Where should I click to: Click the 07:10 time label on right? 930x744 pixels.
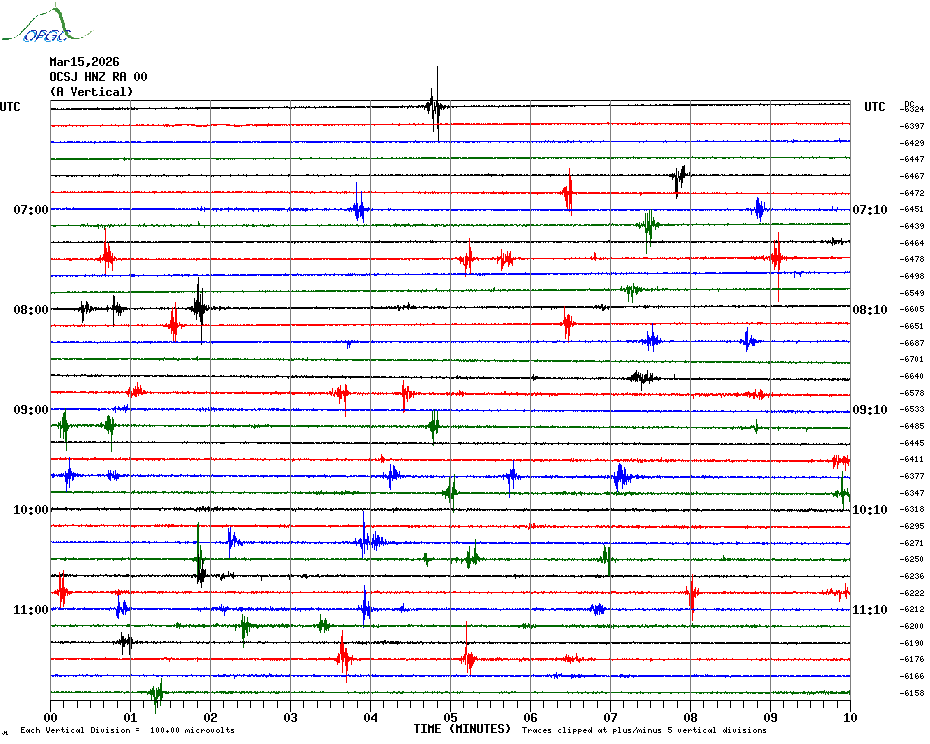869,210
